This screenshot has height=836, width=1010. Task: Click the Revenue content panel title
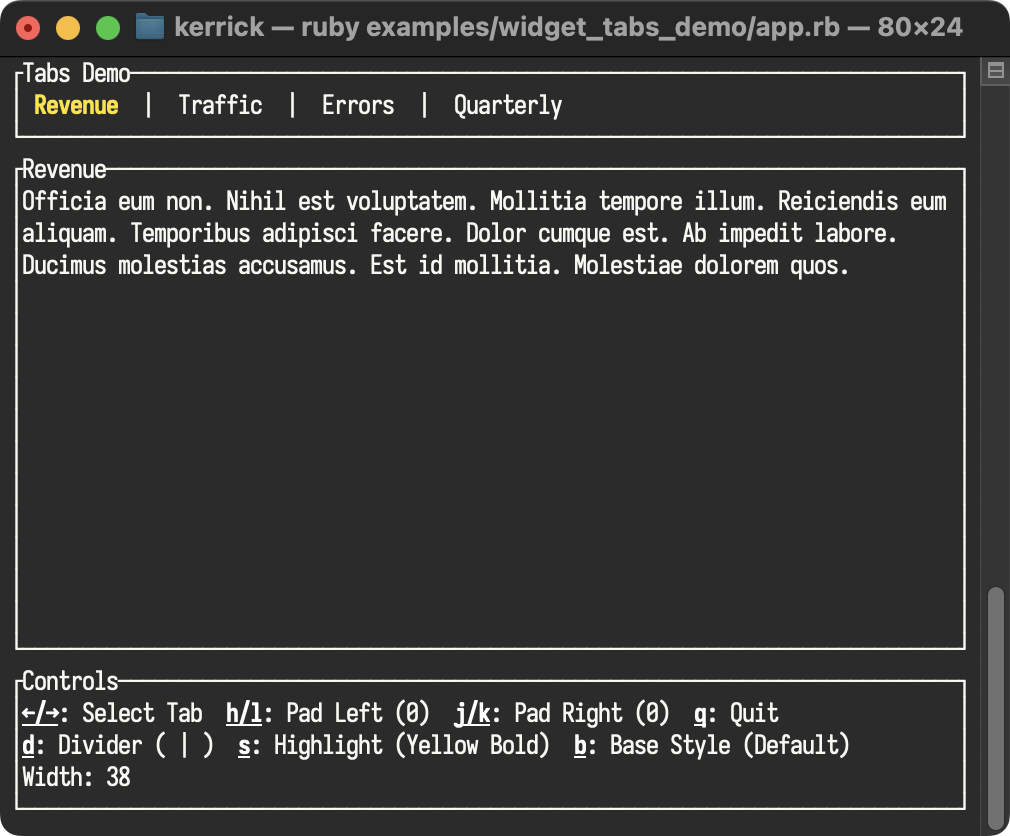[64, 169]
